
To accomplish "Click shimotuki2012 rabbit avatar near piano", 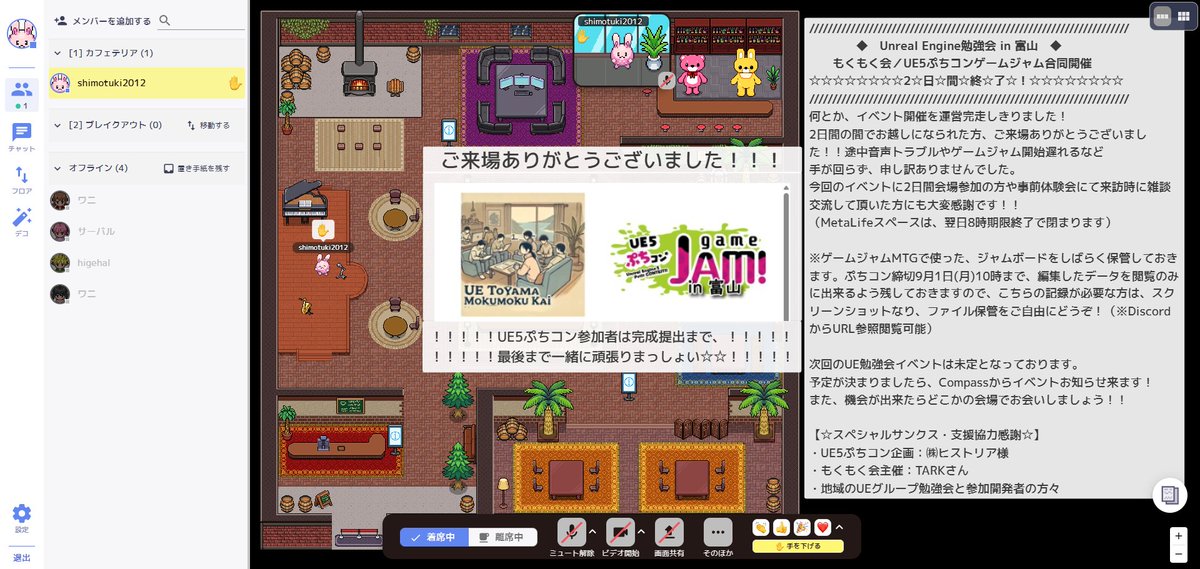I will 323,265.
